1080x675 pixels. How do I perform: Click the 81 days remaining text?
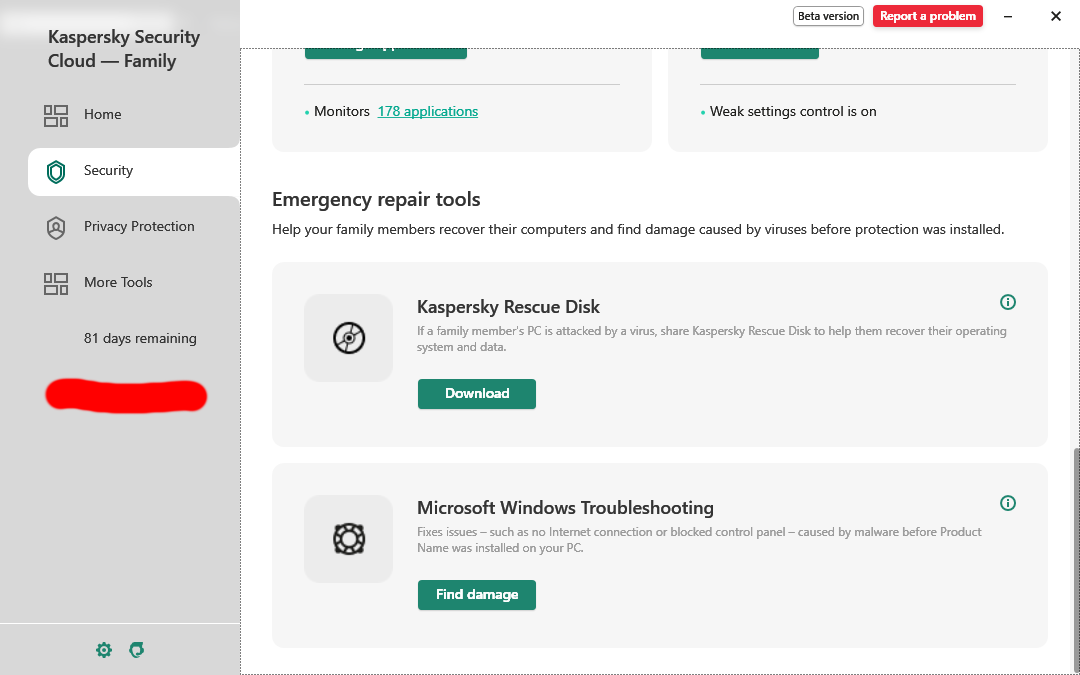click(140, 339)
